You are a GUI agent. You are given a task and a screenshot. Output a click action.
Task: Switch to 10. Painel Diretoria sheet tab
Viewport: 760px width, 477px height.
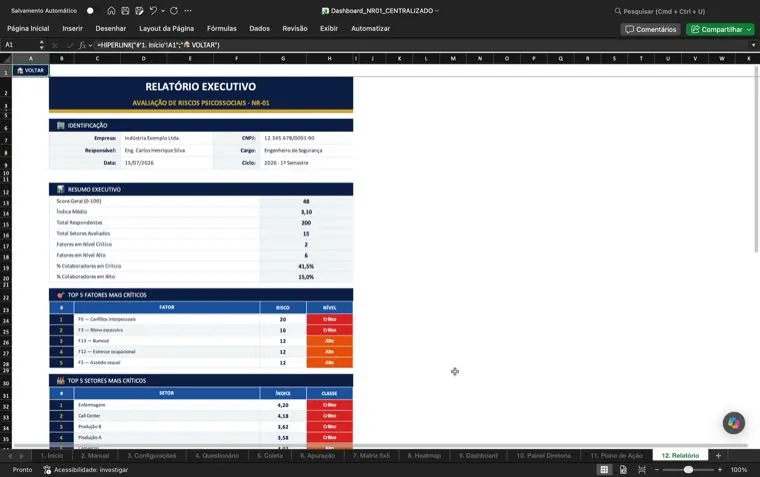coord(543,456)
